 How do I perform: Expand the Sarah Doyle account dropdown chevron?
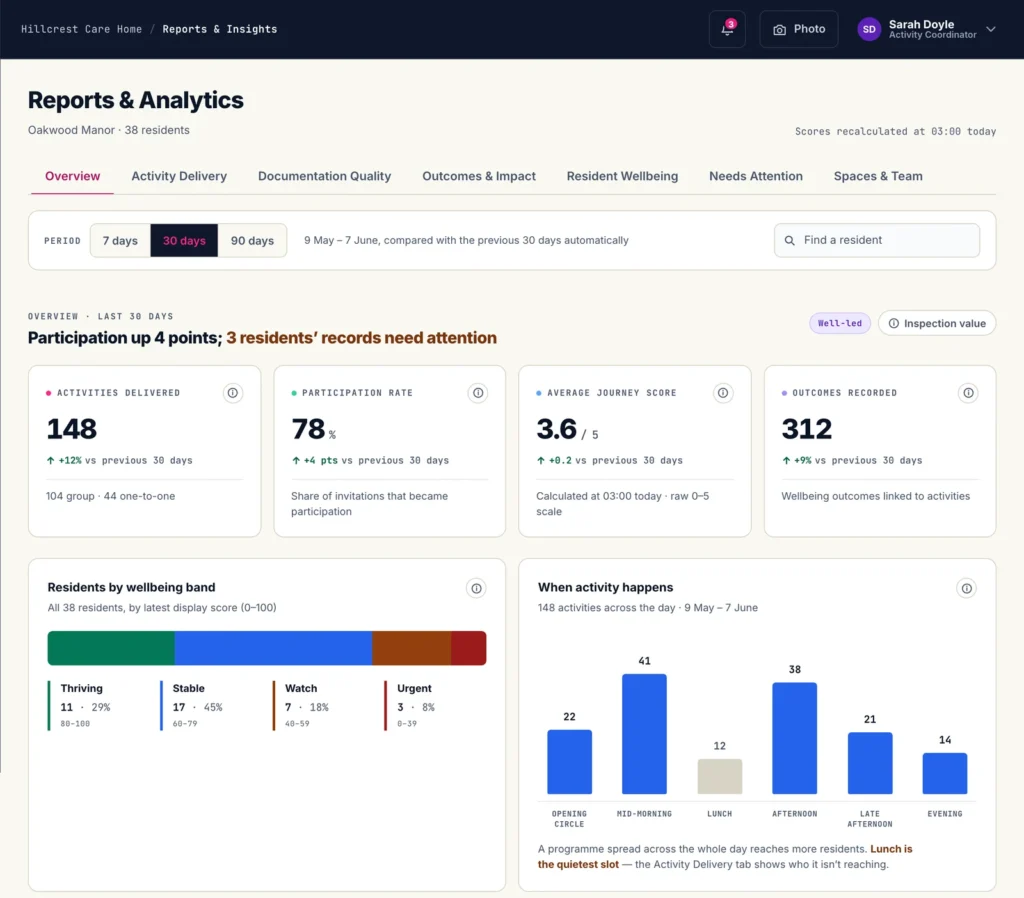pyautogui.click(x=991, y=29)
